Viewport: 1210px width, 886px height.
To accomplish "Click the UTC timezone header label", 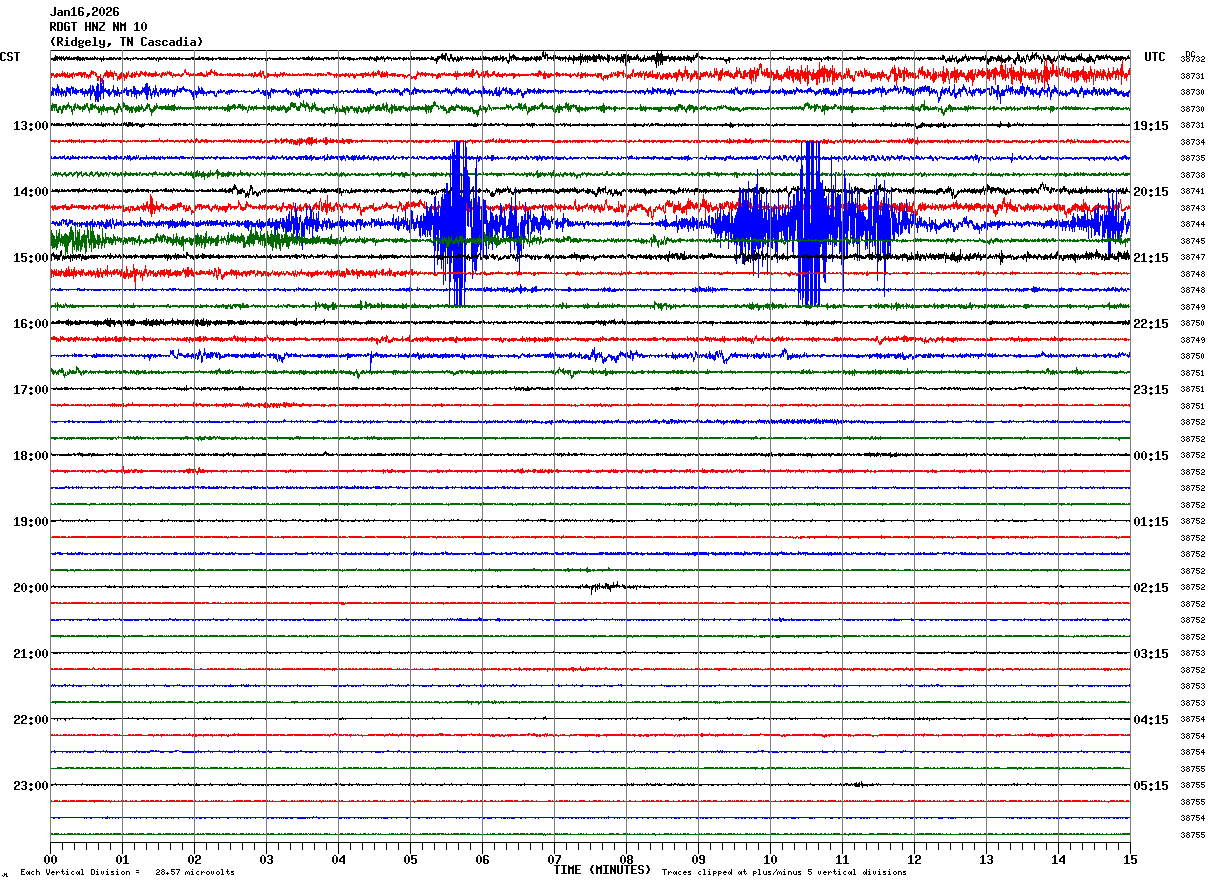I will pyautogui.click(x=1155, y=57).
